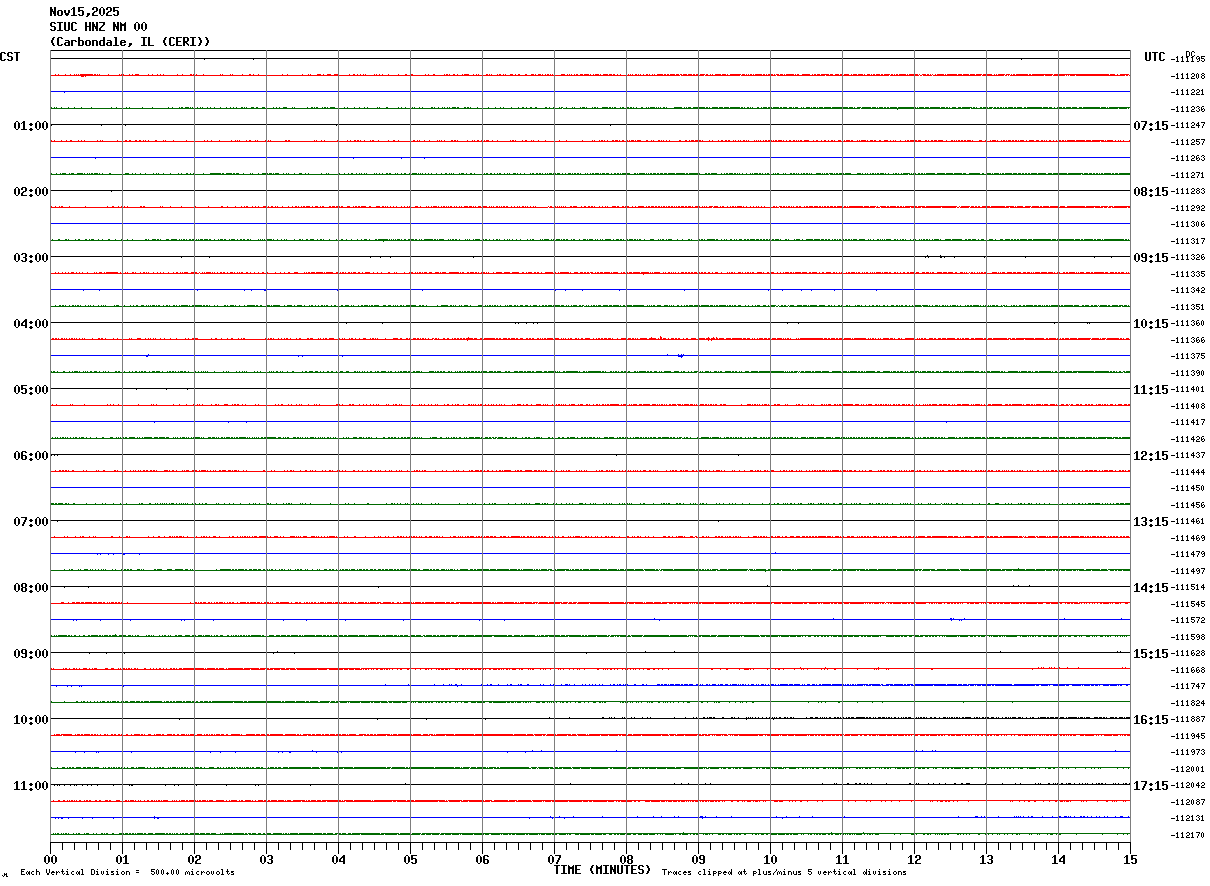The image size is (1210, 886).
Task: Click the 14:15 UTC time label
Action: click(x=1150, y=588)
